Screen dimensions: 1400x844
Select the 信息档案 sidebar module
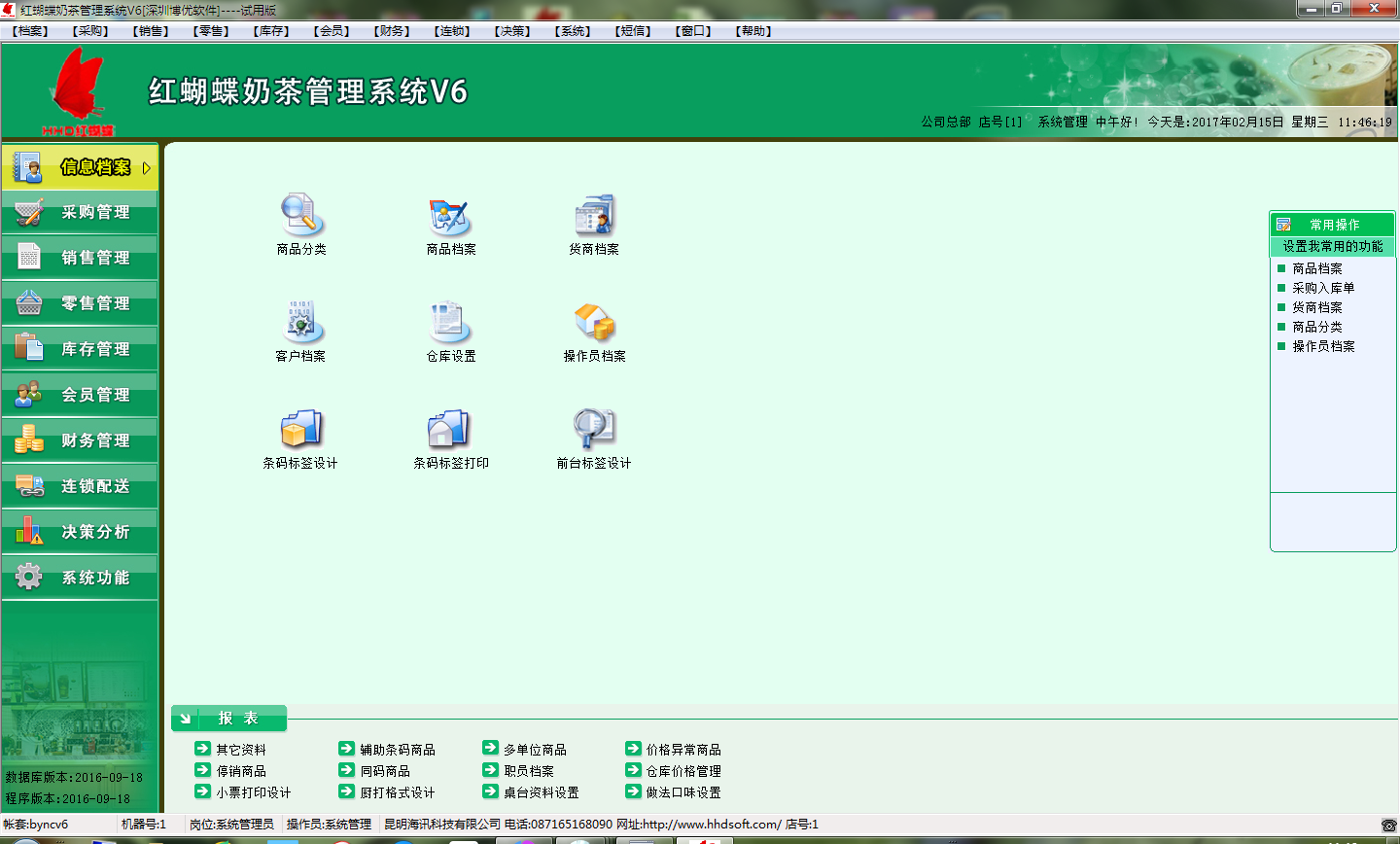tap(80, 167)
